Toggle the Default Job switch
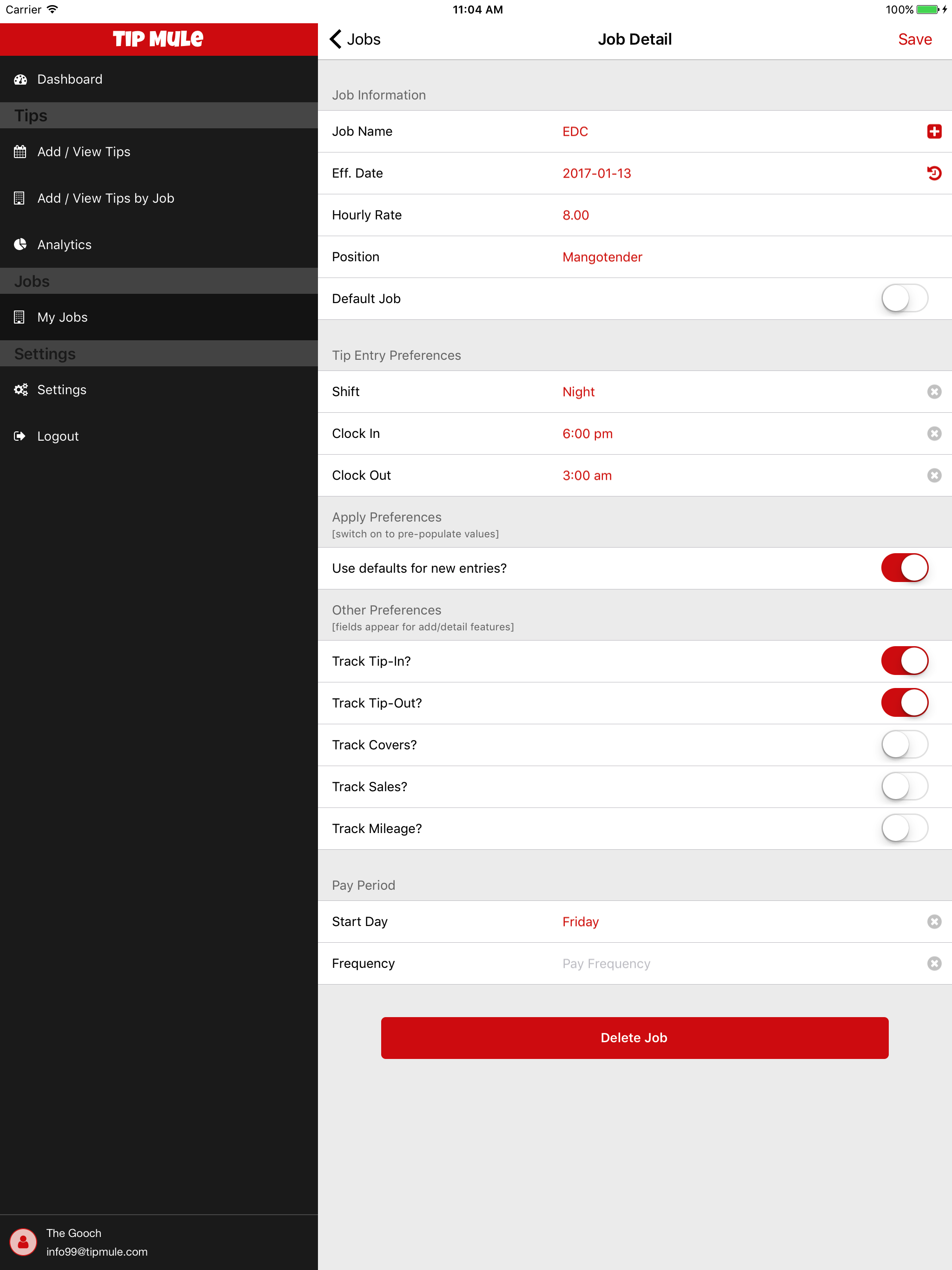Screen dimensions: 952x1270 pos(904,298)
